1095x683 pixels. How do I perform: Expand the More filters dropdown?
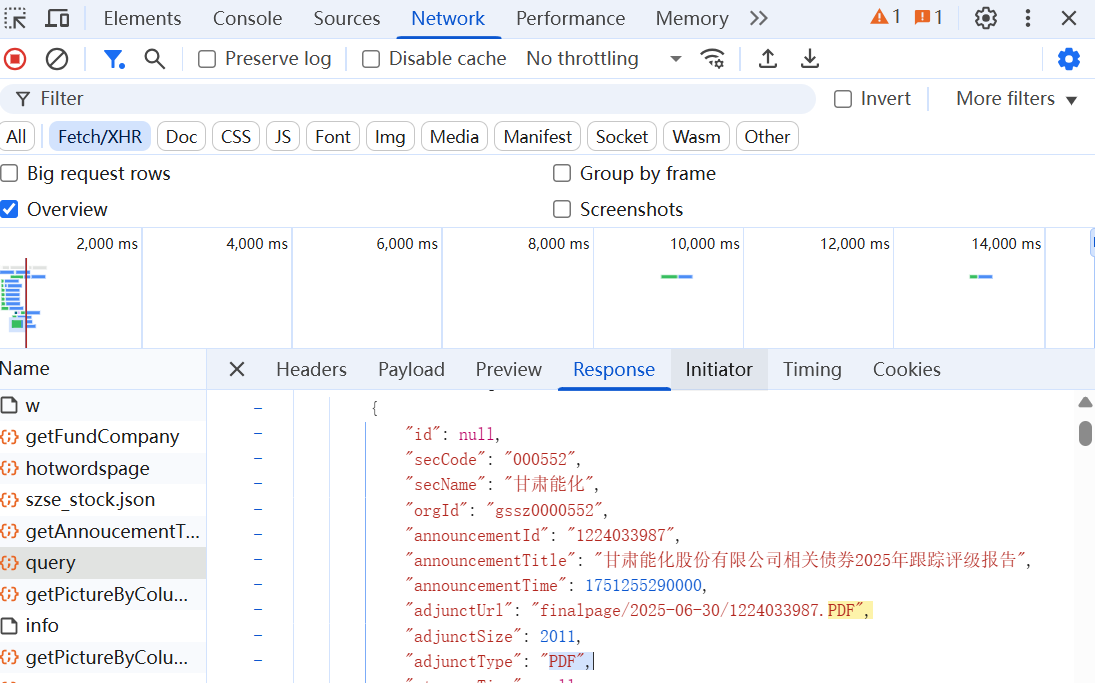1016,98
